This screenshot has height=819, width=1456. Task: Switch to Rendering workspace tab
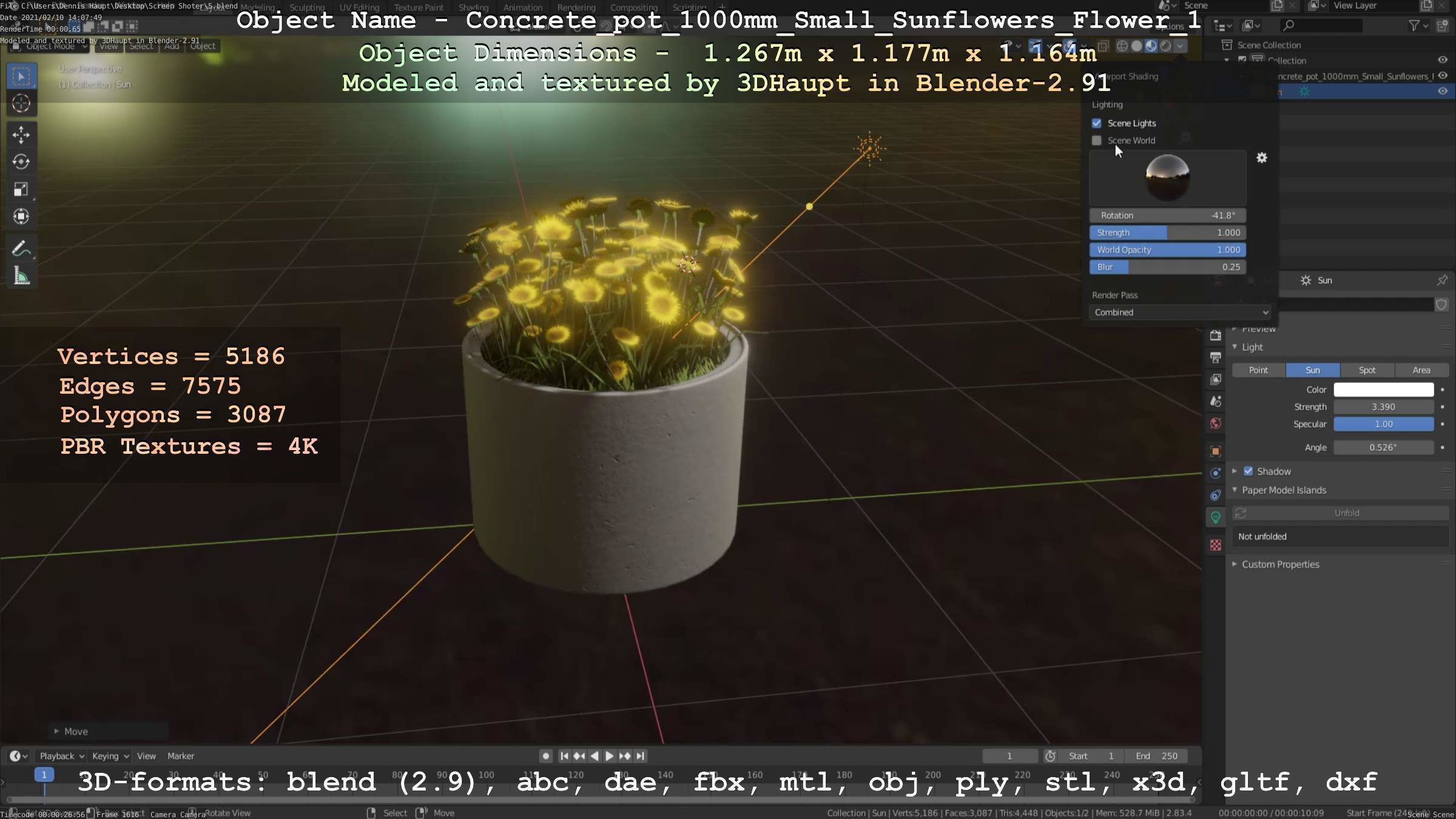(576, 7)
